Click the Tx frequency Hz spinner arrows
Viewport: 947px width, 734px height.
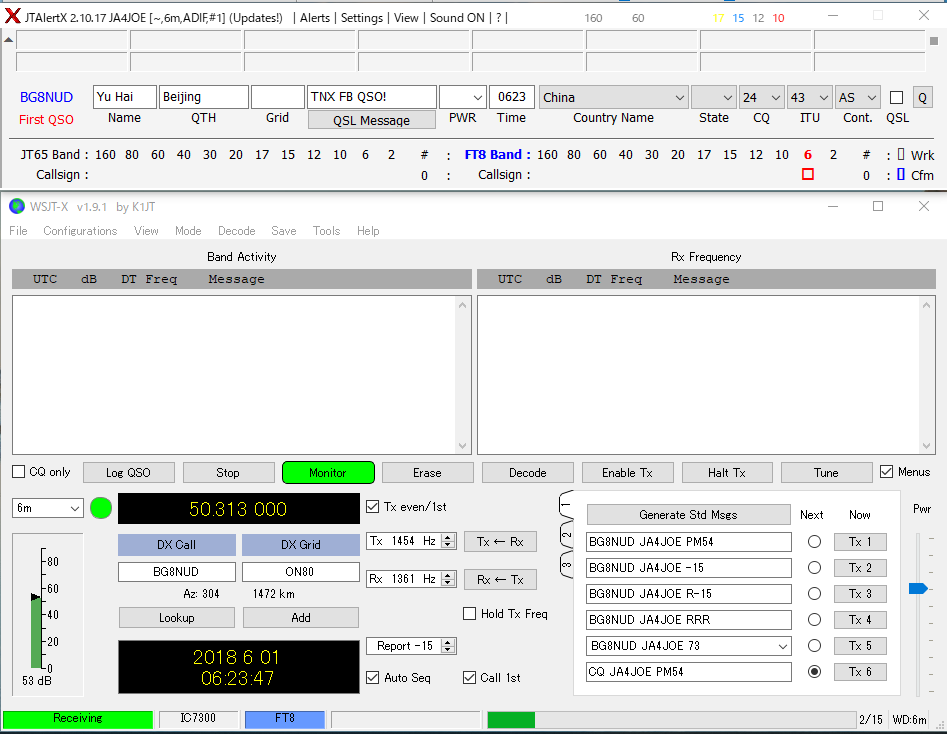coord(448,541)
